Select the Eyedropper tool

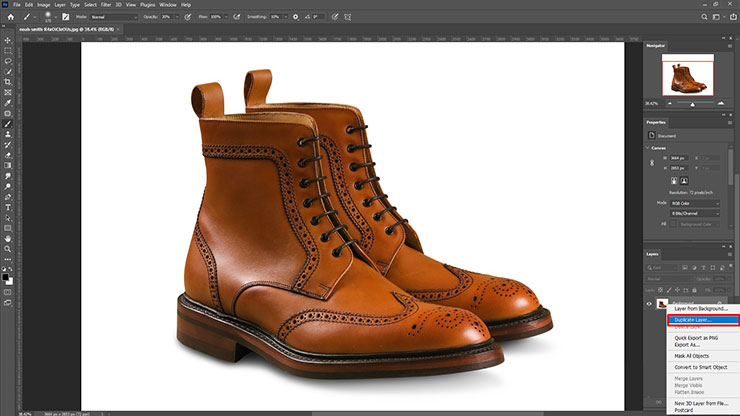point(8,102)
